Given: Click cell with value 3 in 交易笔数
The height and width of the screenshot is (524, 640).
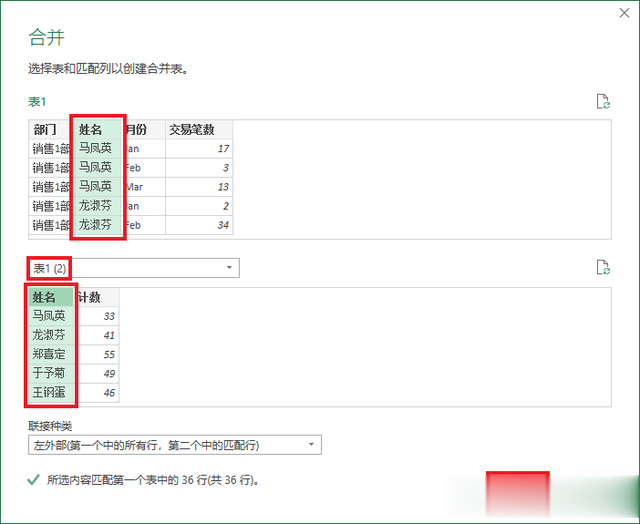Looking at the screenshot, I should pyautogui.click(x=199, y=168).
